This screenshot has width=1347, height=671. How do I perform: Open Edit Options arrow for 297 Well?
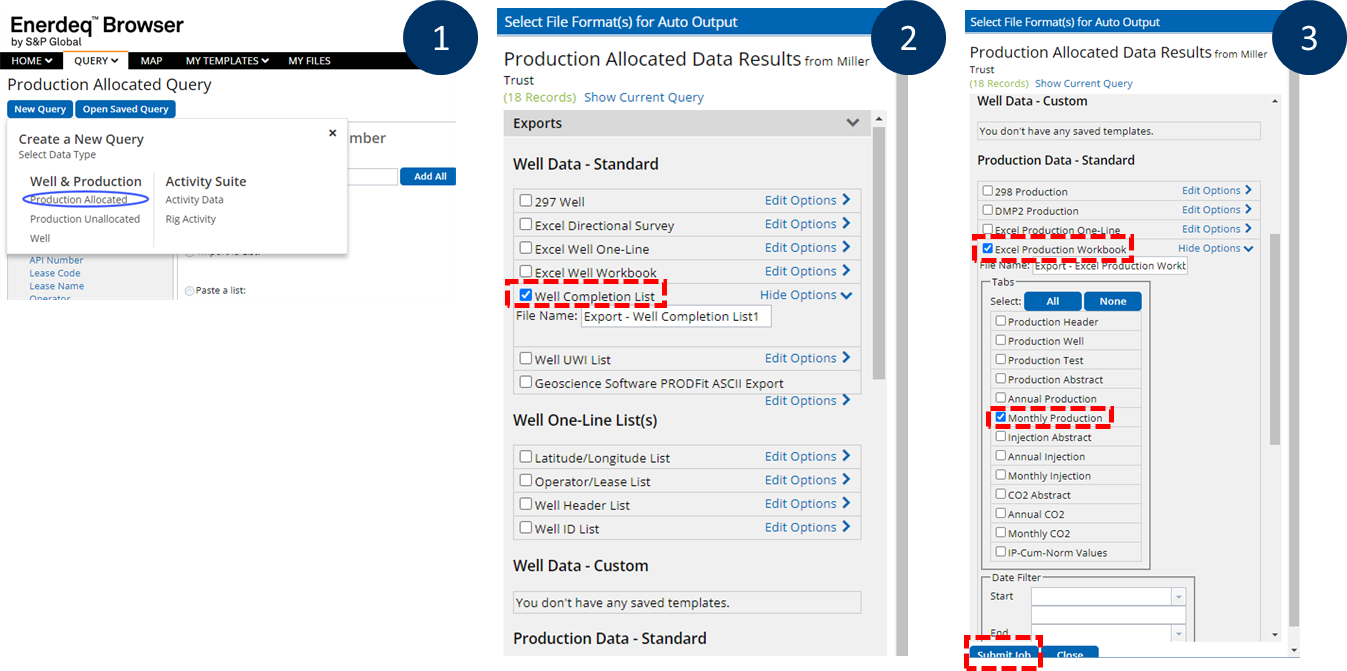[x=846, y=200]
